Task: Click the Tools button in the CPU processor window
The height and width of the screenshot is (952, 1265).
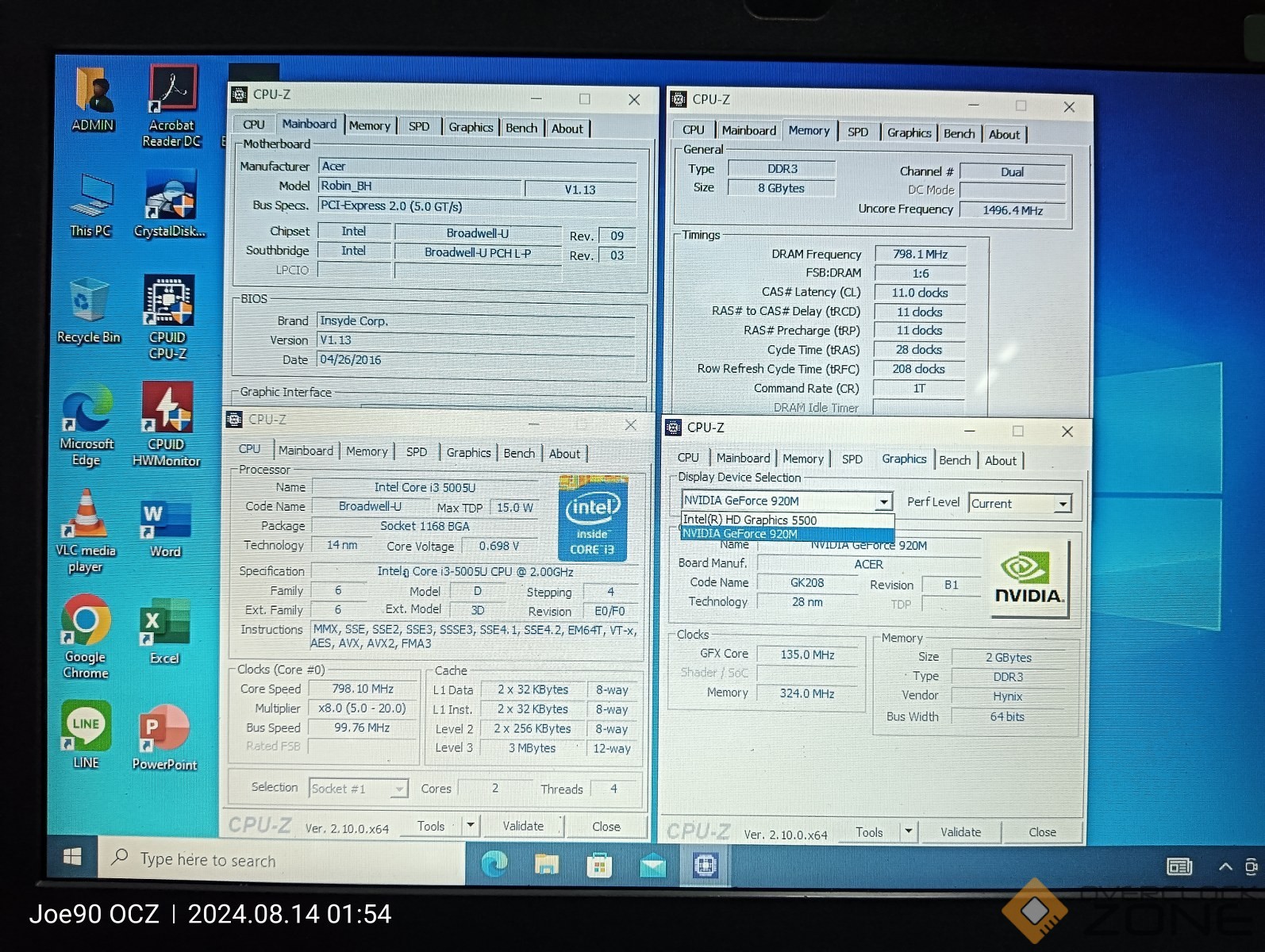Action: [x=431, y=826]
